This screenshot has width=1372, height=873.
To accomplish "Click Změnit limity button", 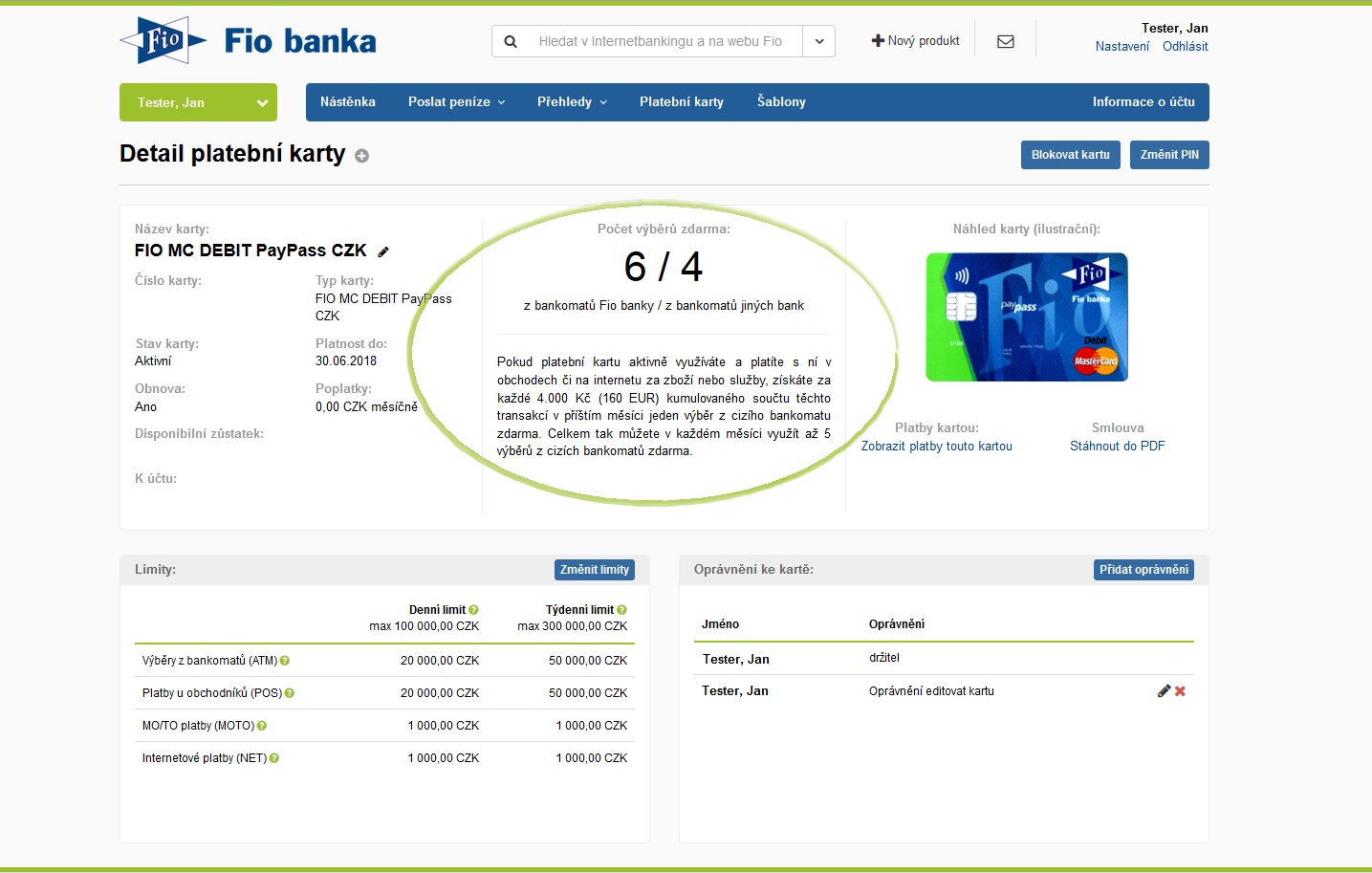I will [x=595, y=570].
